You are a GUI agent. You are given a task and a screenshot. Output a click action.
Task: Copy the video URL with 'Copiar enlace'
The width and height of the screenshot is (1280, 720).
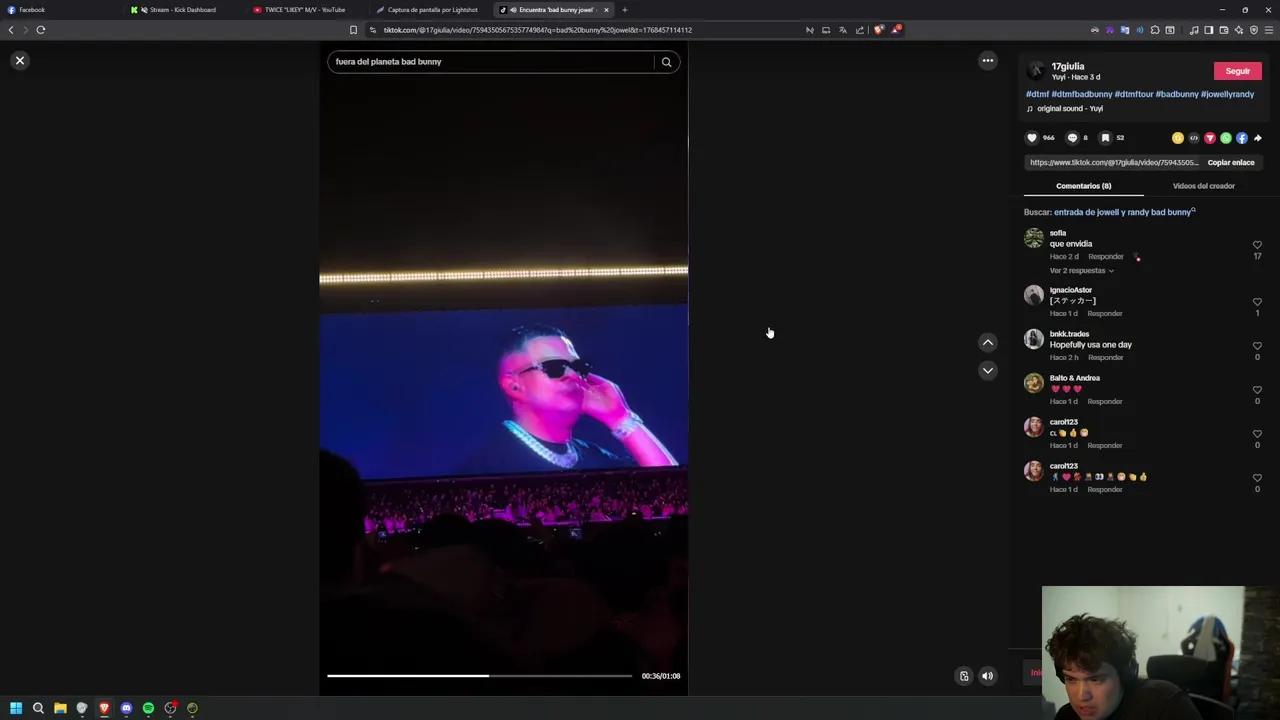pos(1230,162)
